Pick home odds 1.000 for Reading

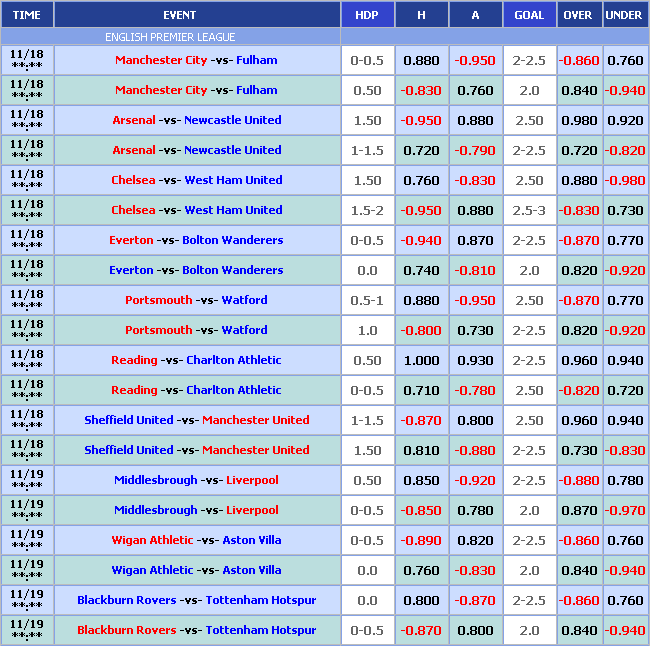(x=421, y=360)
